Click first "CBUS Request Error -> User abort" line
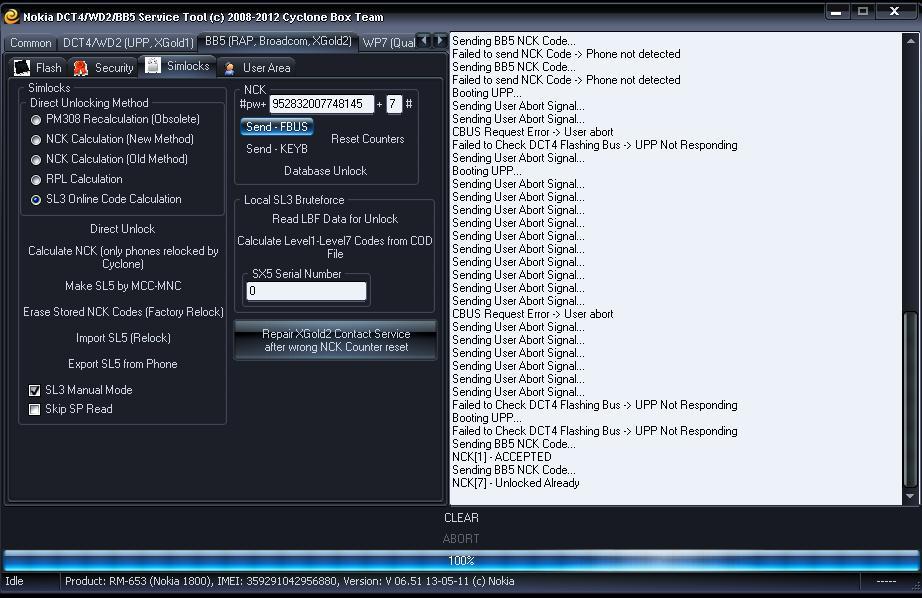 tap(532, 132)
